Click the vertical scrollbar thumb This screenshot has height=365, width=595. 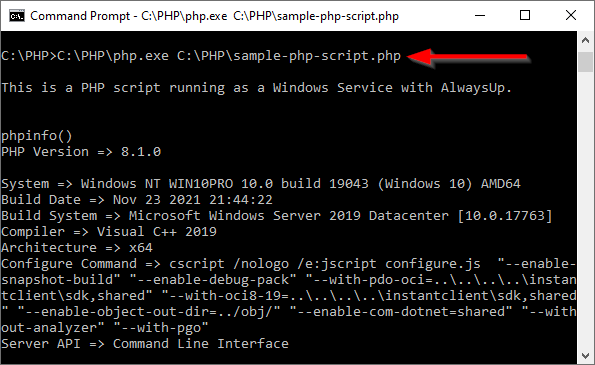585,62
